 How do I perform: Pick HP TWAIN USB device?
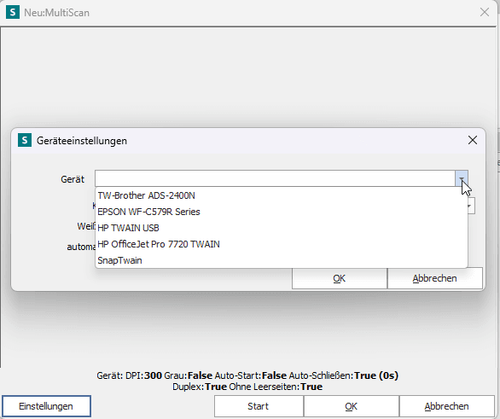tap(281, 228)
